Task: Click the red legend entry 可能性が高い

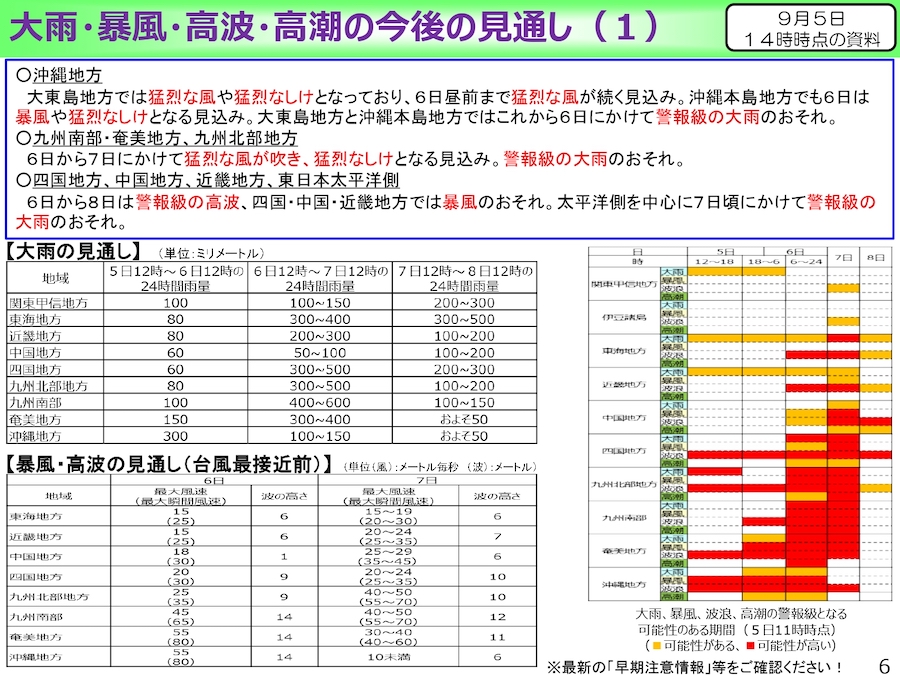Action: [x=789, y=645]
